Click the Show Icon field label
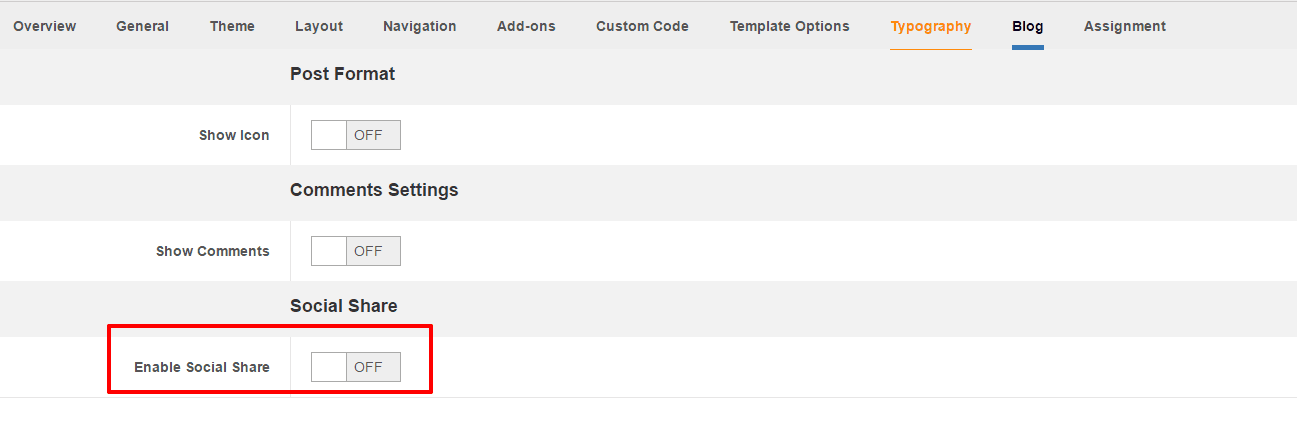Viewport: 1297px width, 425px height. pyautogui.click(x=234, y=135)
